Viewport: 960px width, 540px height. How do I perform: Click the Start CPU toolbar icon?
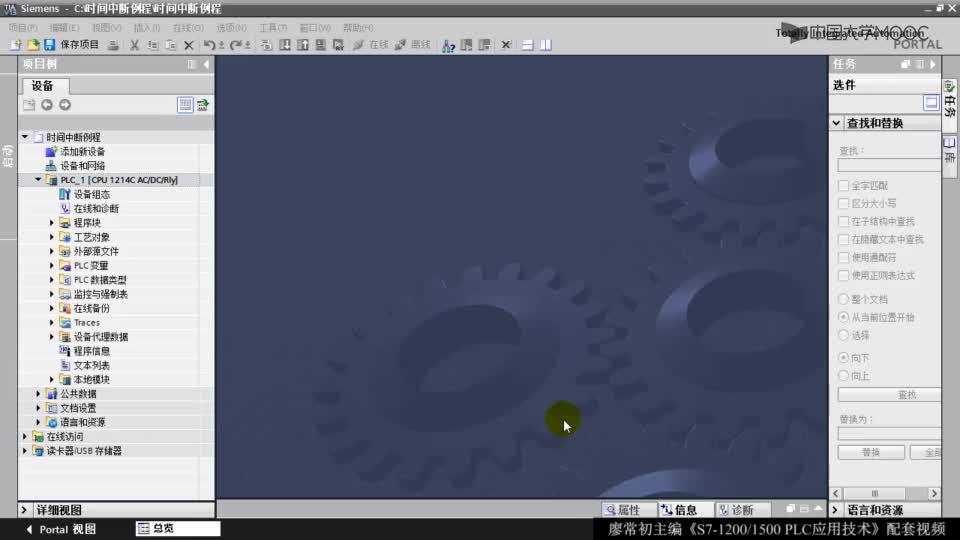click(467, 45)
